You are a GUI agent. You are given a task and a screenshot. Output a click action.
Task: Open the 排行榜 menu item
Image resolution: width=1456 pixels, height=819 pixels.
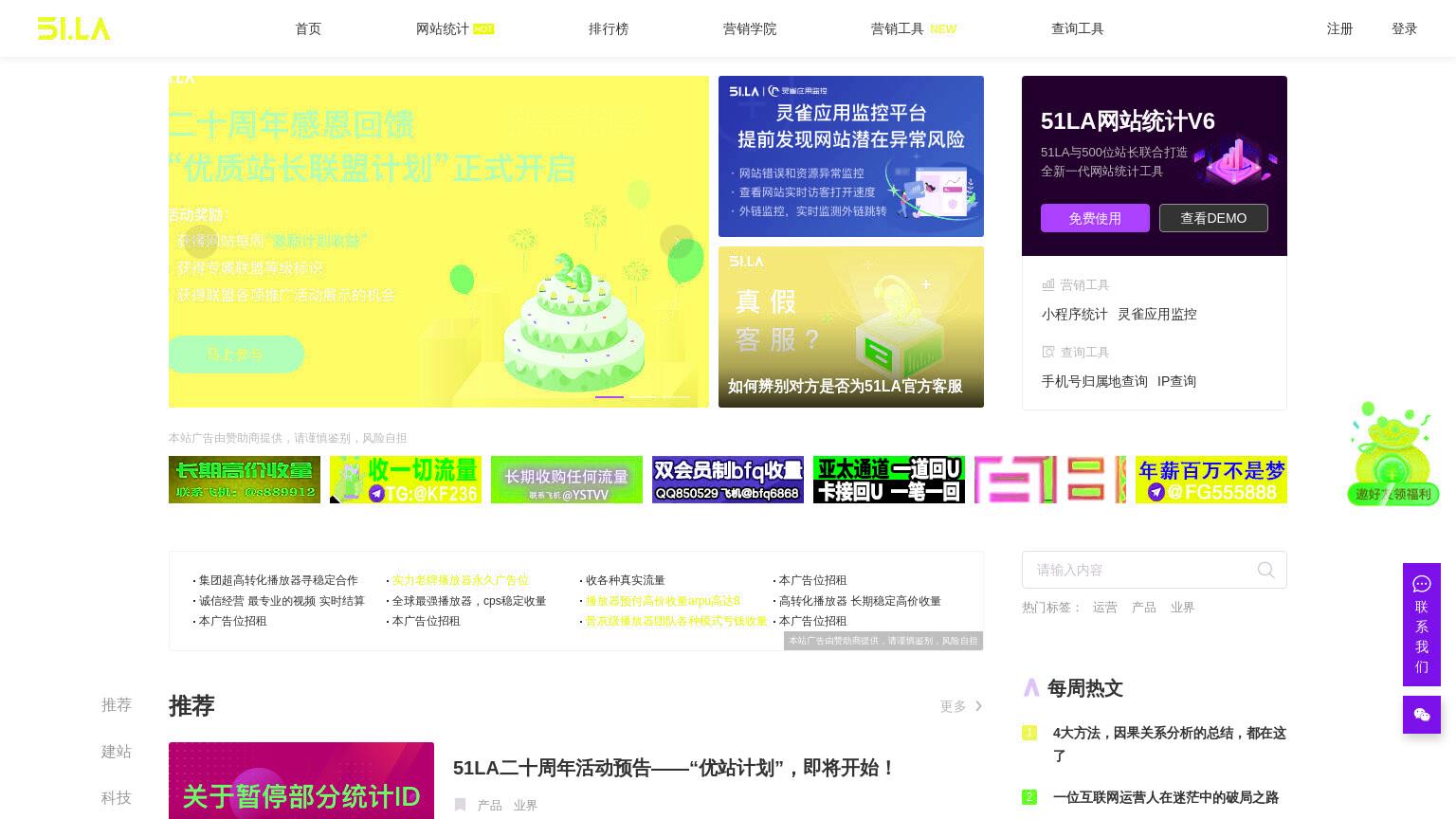pos(609,28)
